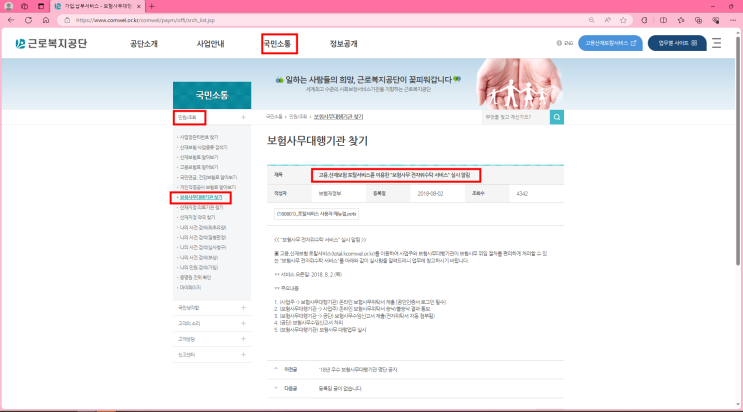743x412 pixels.
Task: Click the 다음글 down chevron
Action: pos(276,388)
